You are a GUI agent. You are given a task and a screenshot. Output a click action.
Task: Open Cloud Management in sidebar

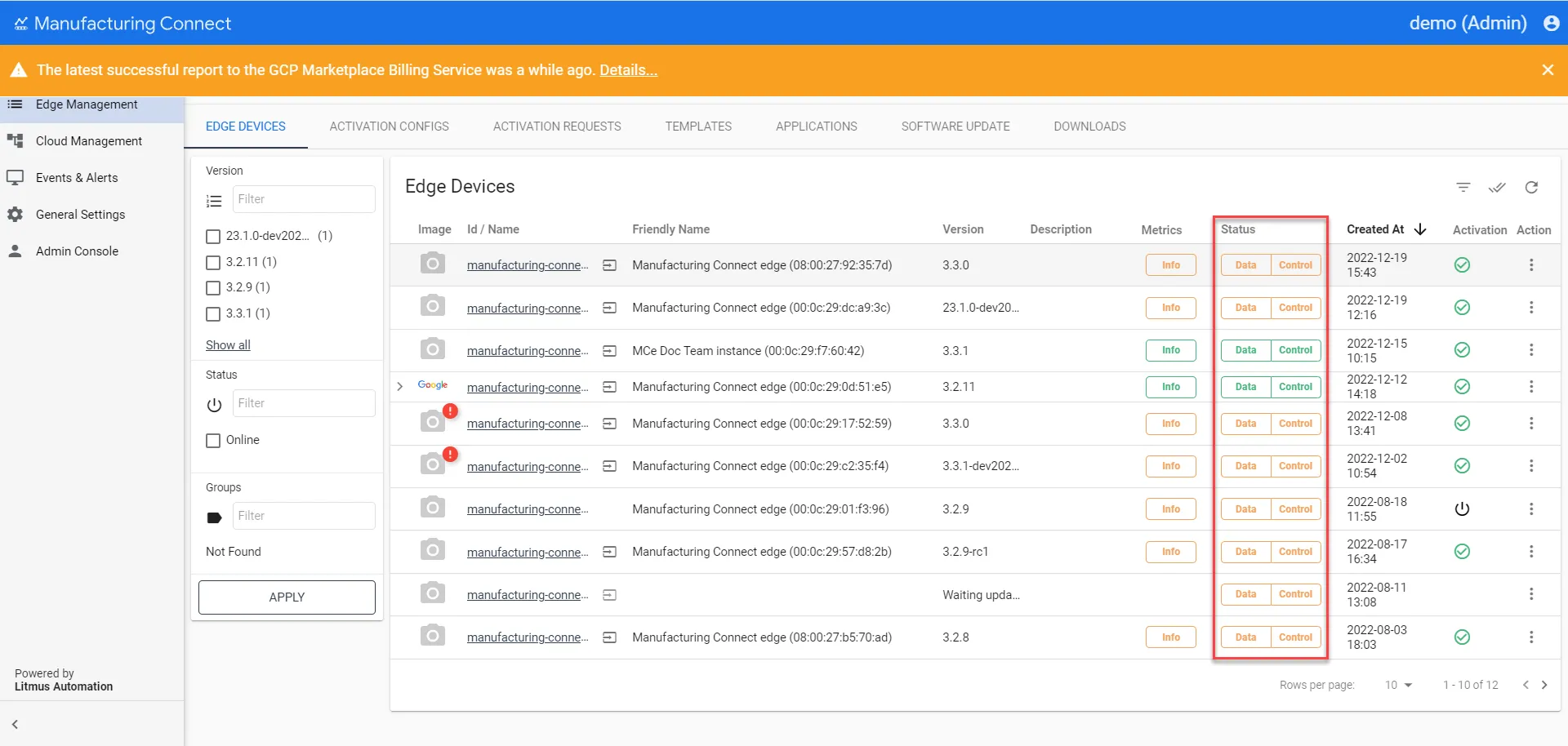(x=91, y=141)
